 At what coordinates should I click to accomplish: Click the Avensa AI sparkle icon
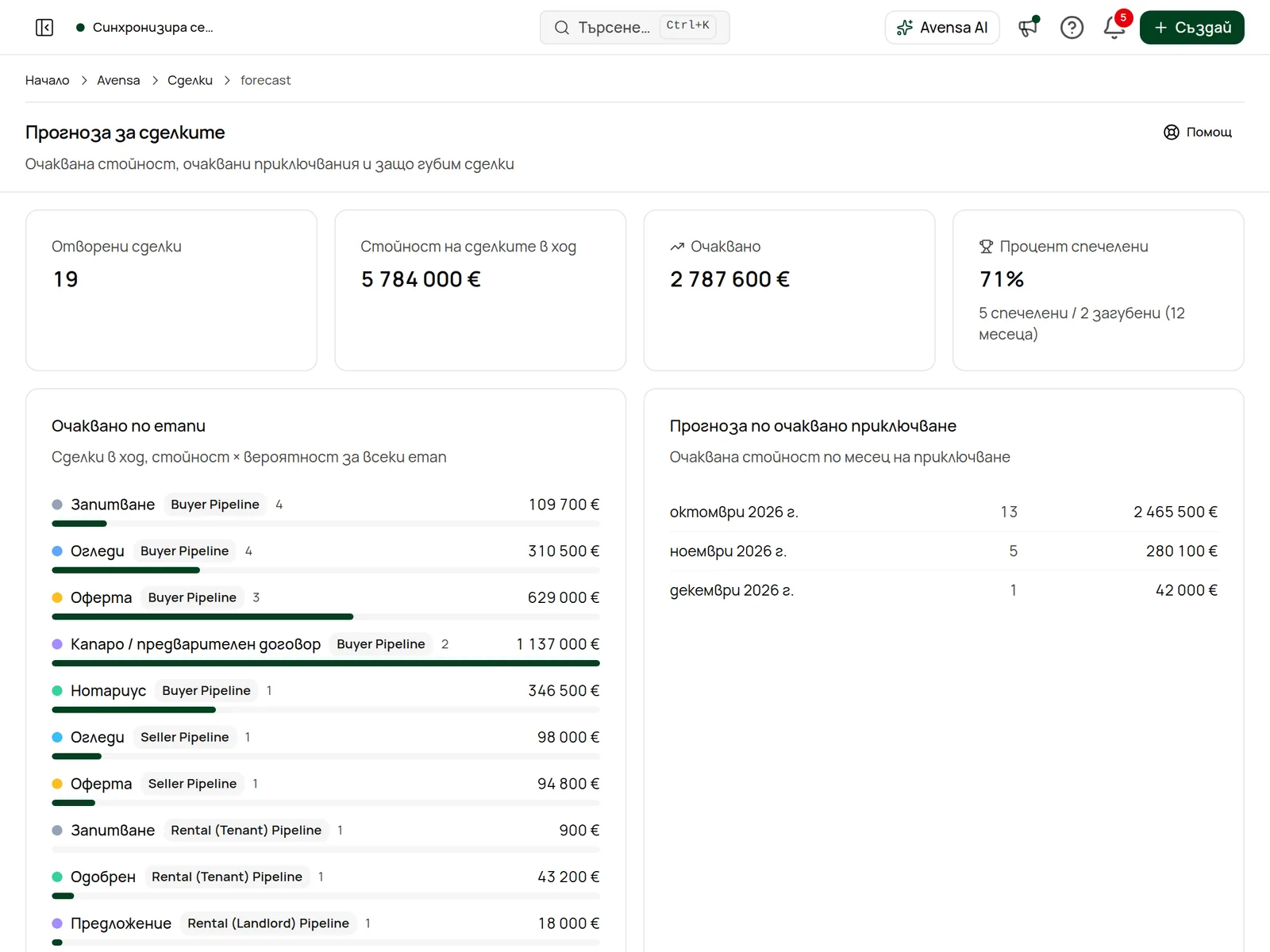[x=904, y=28]
